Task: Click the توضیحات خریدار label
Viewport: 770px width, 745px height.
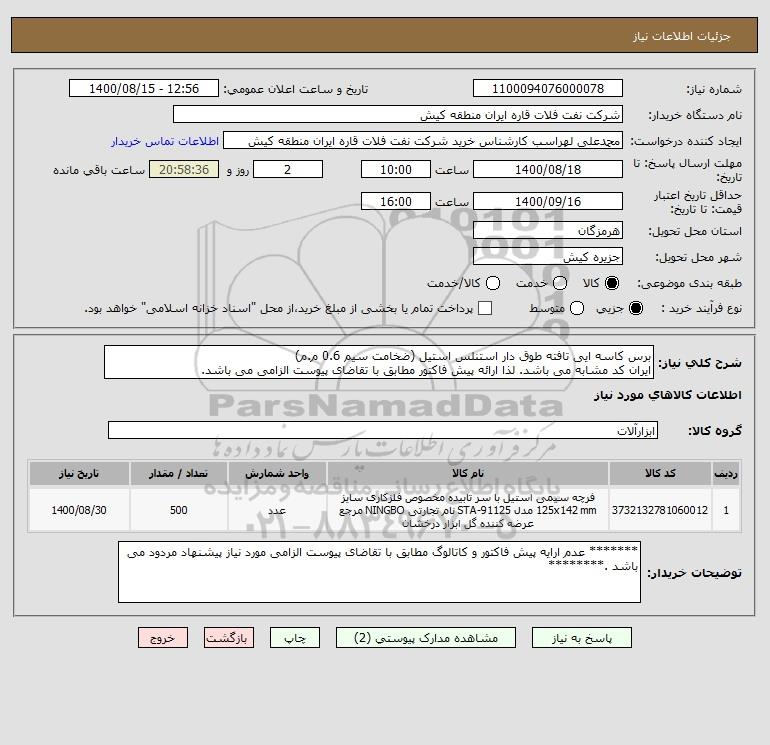Action: (x=694, y=573)
